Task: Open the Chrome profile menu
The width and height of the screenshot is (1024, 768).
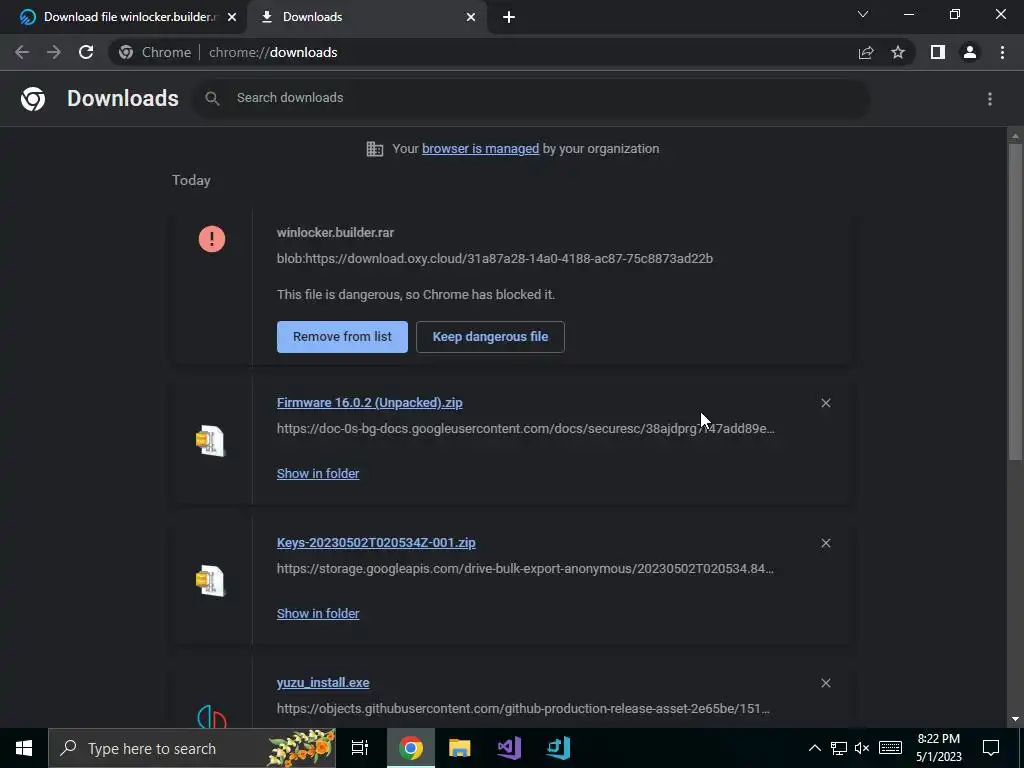Action: (970, 52)
